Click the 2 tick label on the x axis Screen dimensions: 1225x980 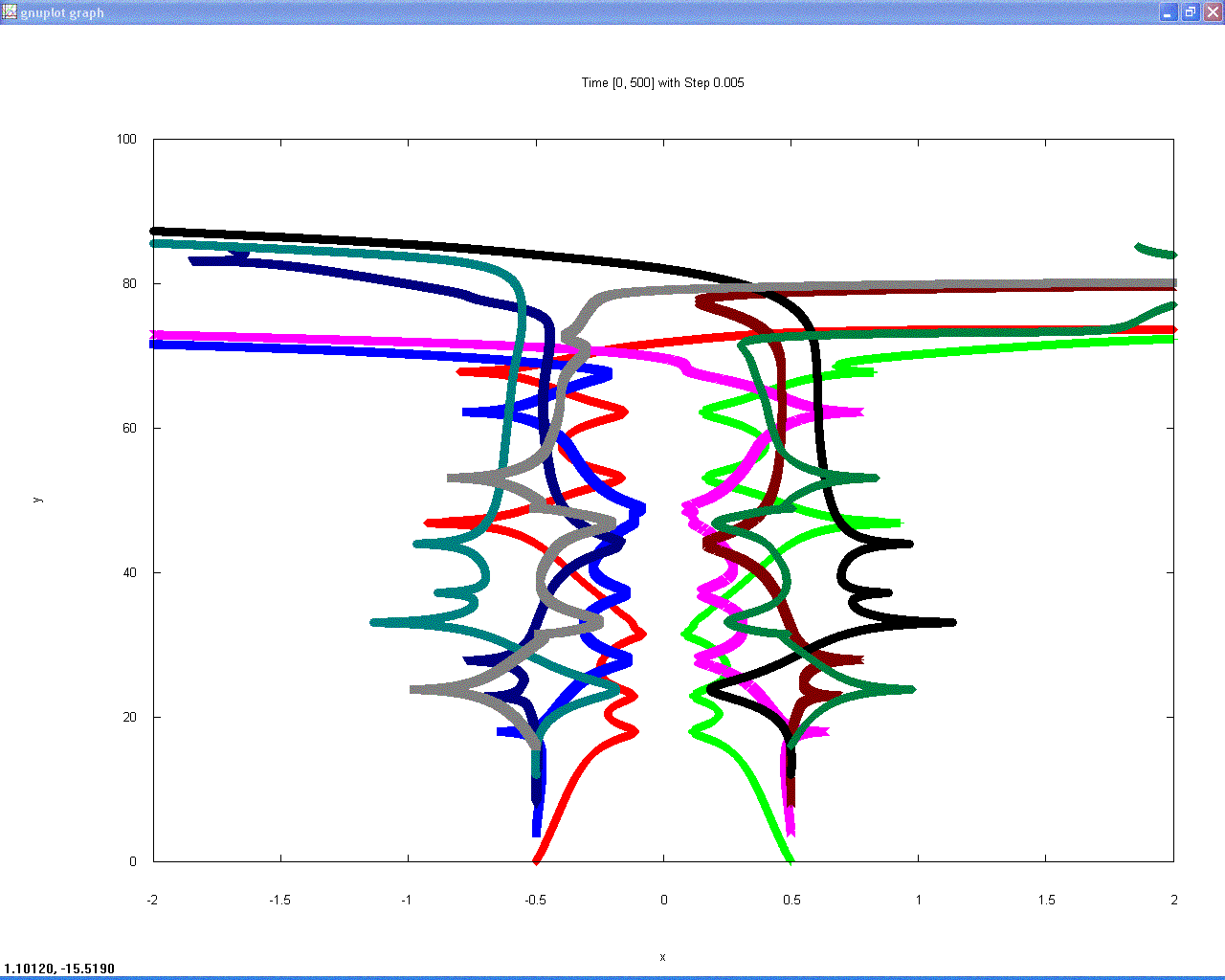(x=1174, y=900)
